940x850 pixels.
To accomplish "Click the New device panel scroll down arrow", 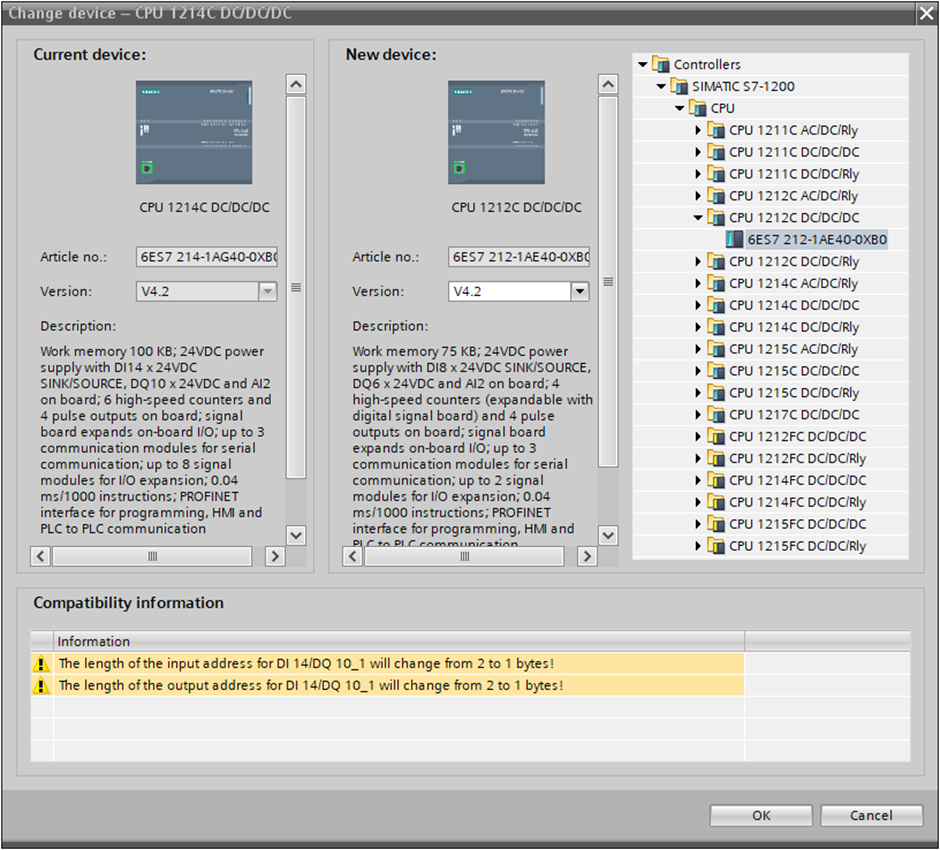I will point(608,535).
